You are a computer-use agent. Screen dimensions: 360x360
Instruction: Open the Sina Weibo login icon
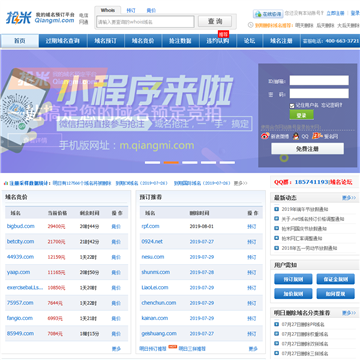coord(265,136)
